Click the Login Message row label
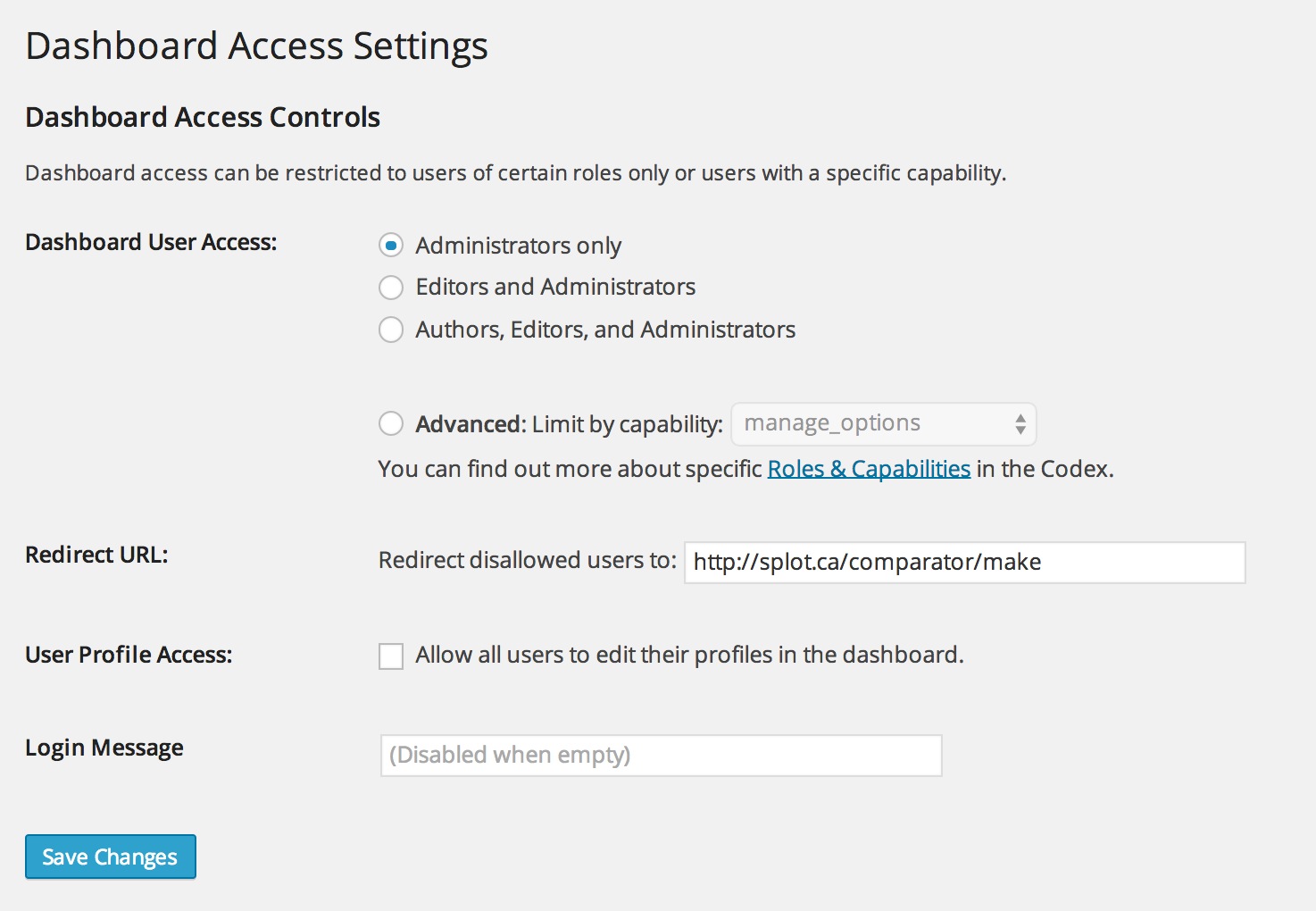The width and height of the screenshot is (1316, 911). tap(104, 748)
